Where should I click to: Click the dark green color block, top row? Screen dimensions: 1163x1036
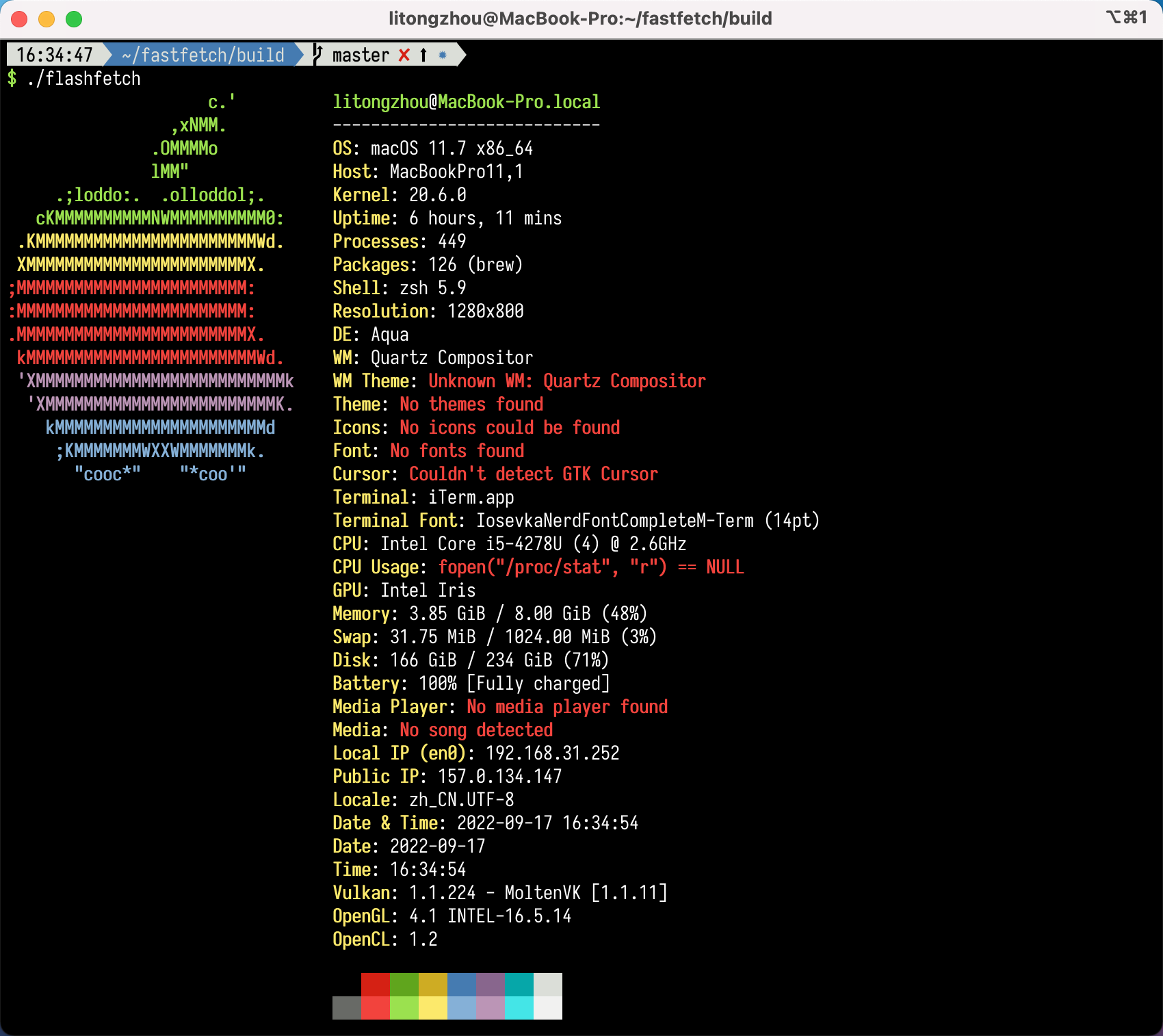404,985
